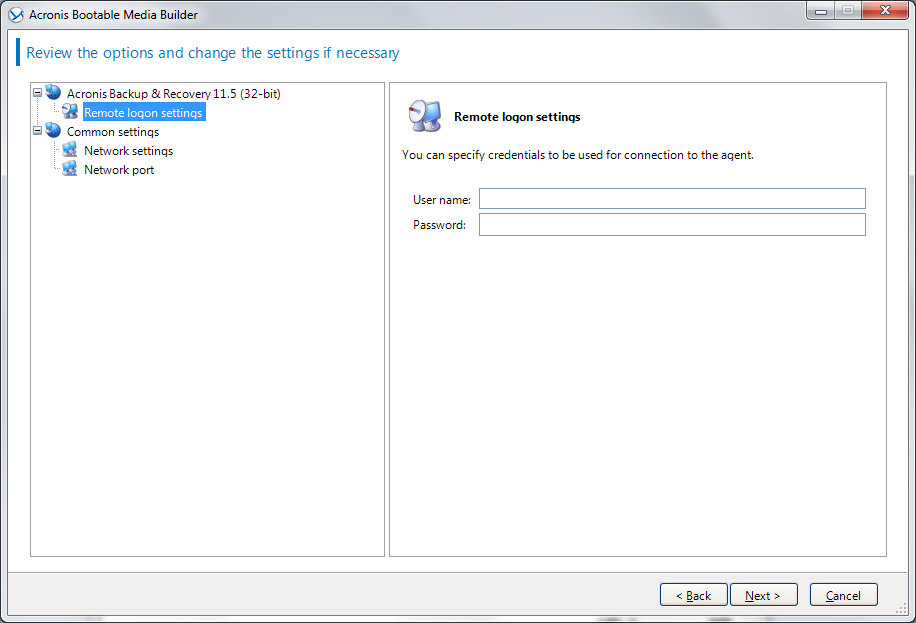
Task: Click the 'Review the options' page heading
Action: (x=213, y=53)
